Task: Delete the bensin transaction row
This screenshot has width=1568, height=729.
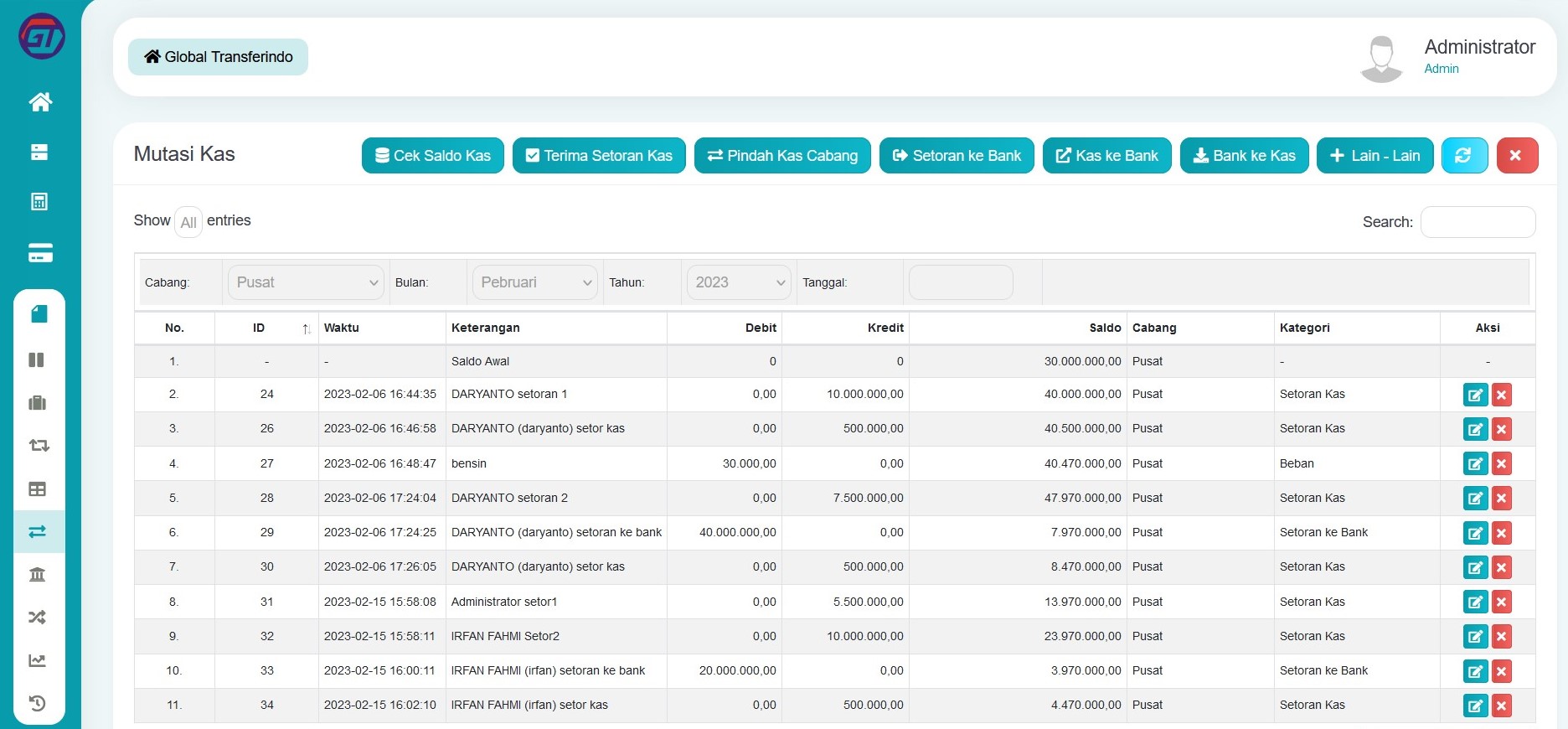Action: 1502,463
